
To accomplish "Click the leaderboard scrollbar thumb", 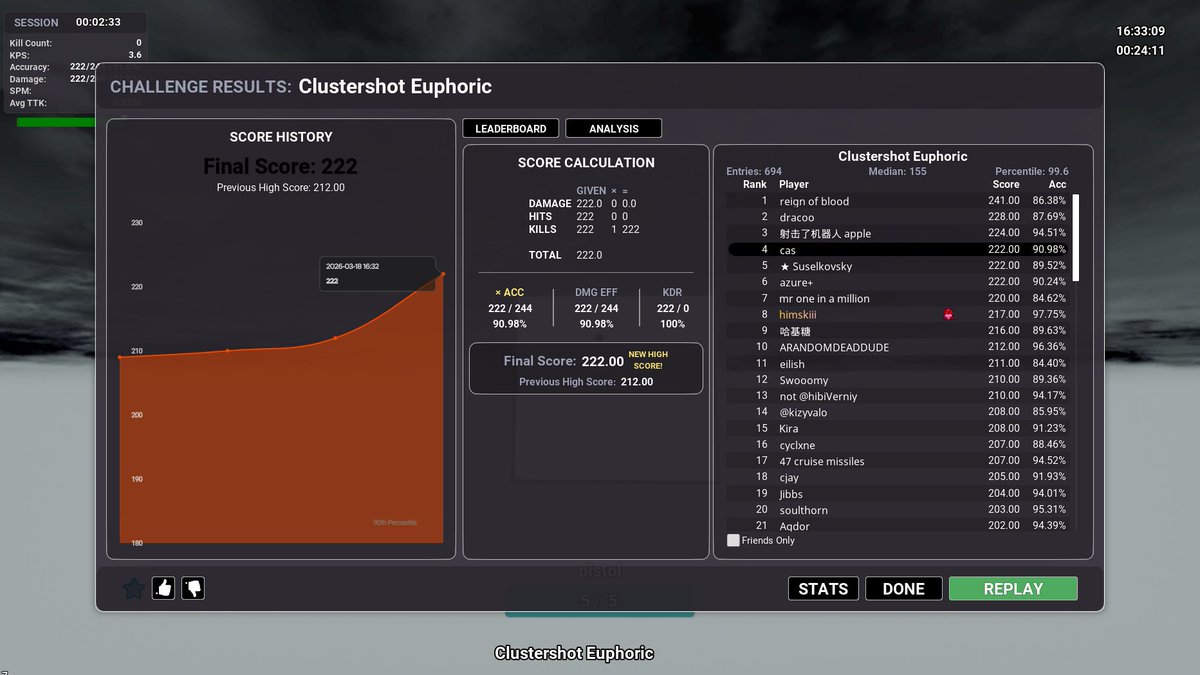I will (x=1076, y=237).
